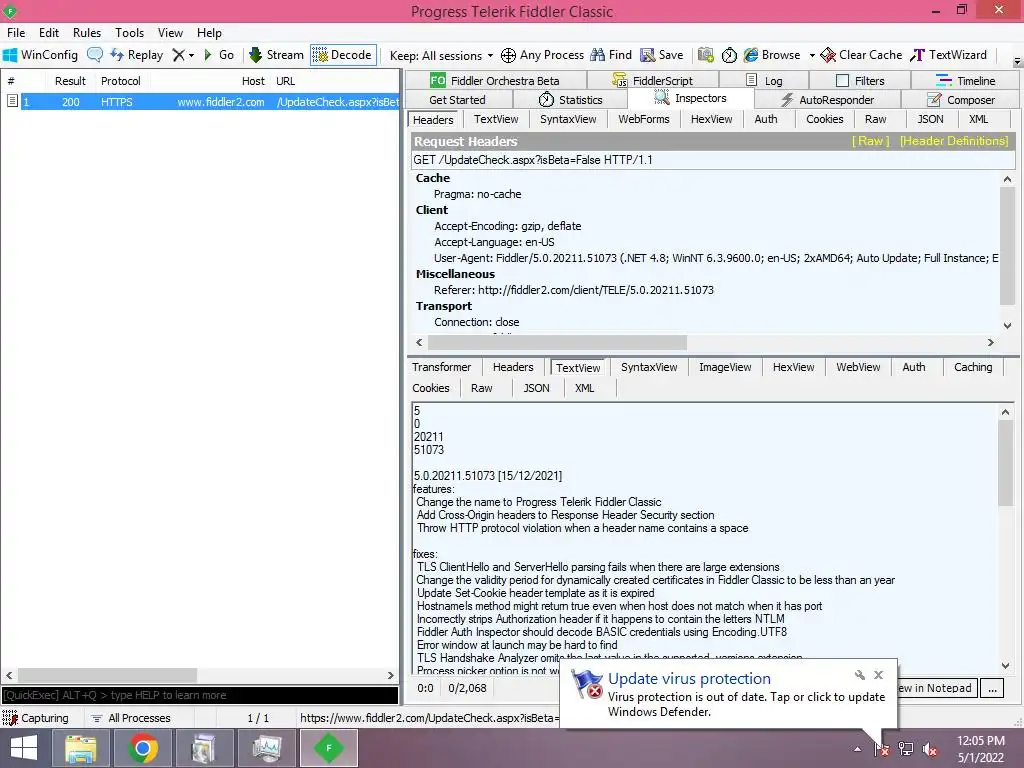Click the QuickExec input box
This screenshot has height=768, width=1024.
click(200, 695)
